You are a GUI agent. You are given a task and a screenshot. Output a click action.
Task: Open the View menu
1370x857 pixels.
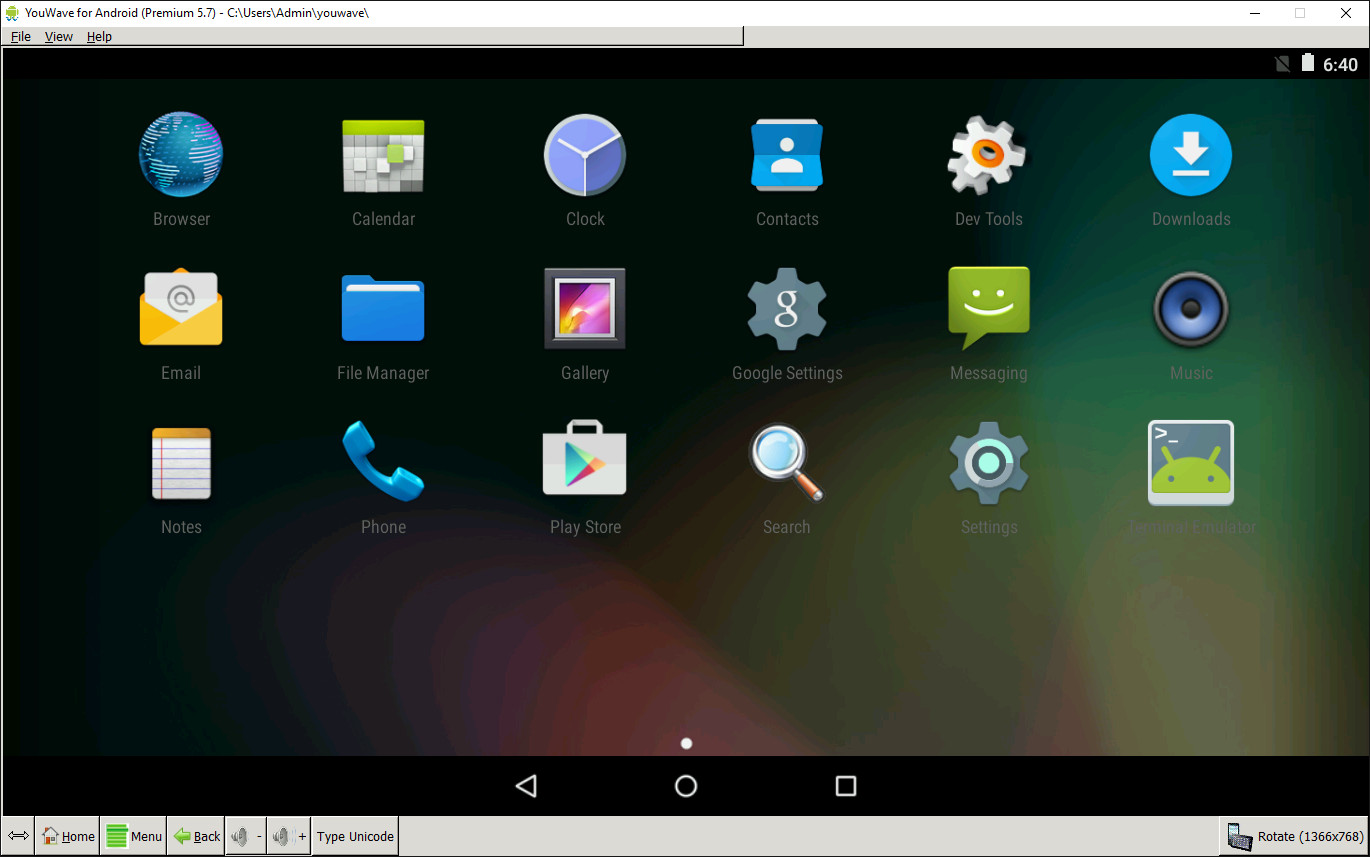click(x=59, y=36)
